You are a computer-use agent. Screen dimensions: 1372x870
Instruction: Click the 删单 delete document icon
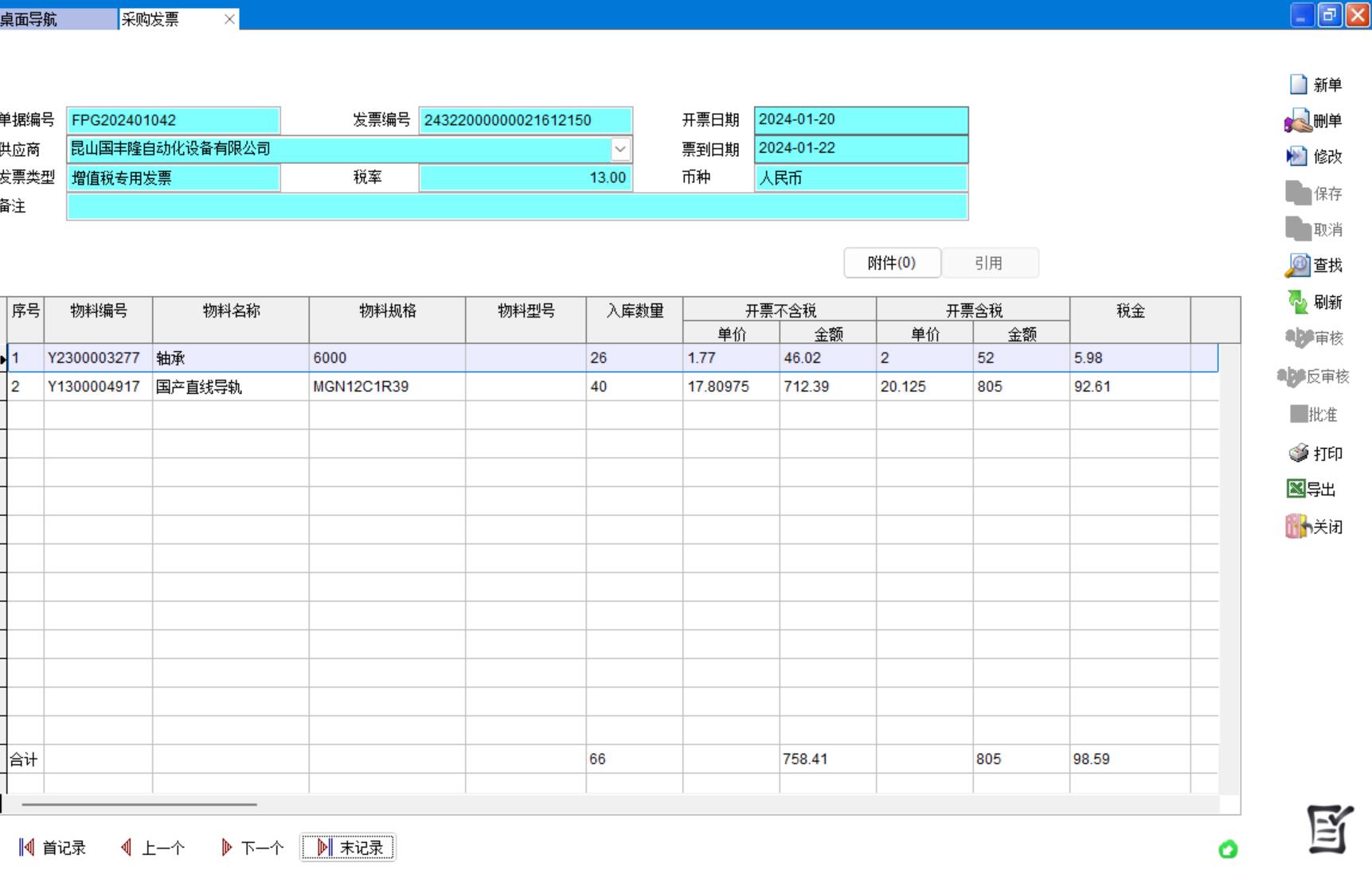[x=1298, y=121]
